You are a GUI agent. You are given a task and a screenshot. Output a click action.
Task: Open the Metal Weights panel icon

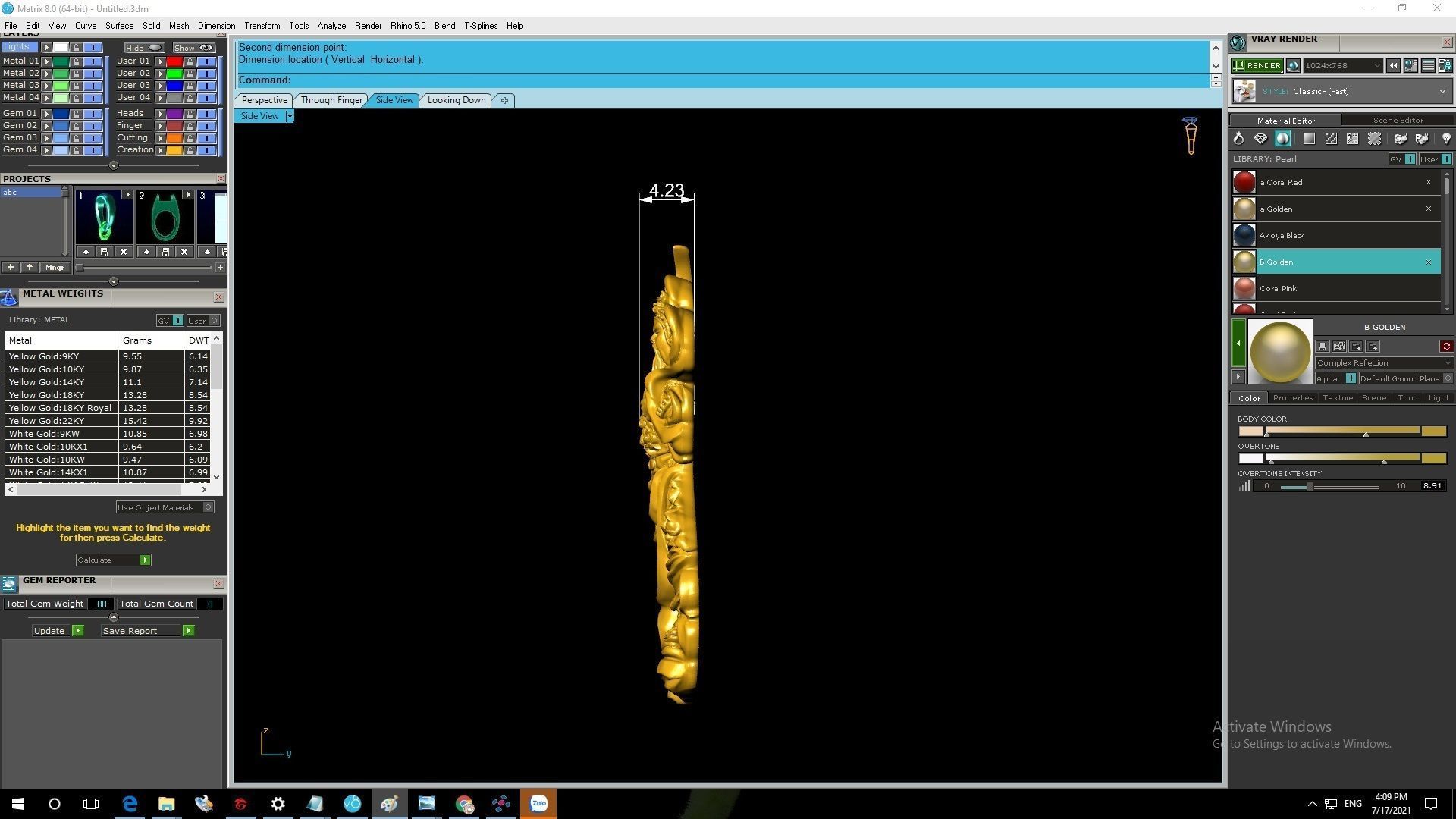coord(9,297)
